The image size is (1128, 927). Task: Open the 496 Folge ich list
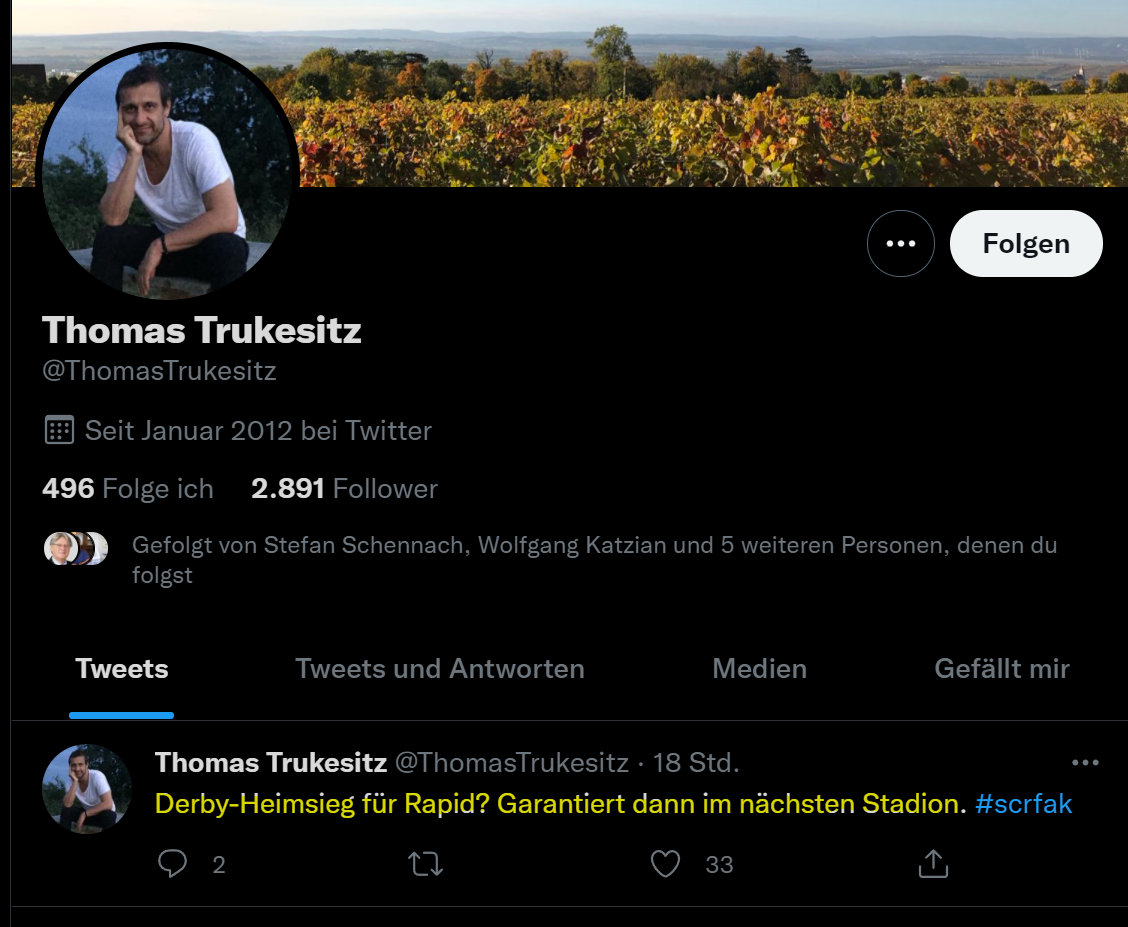[128, 489]
